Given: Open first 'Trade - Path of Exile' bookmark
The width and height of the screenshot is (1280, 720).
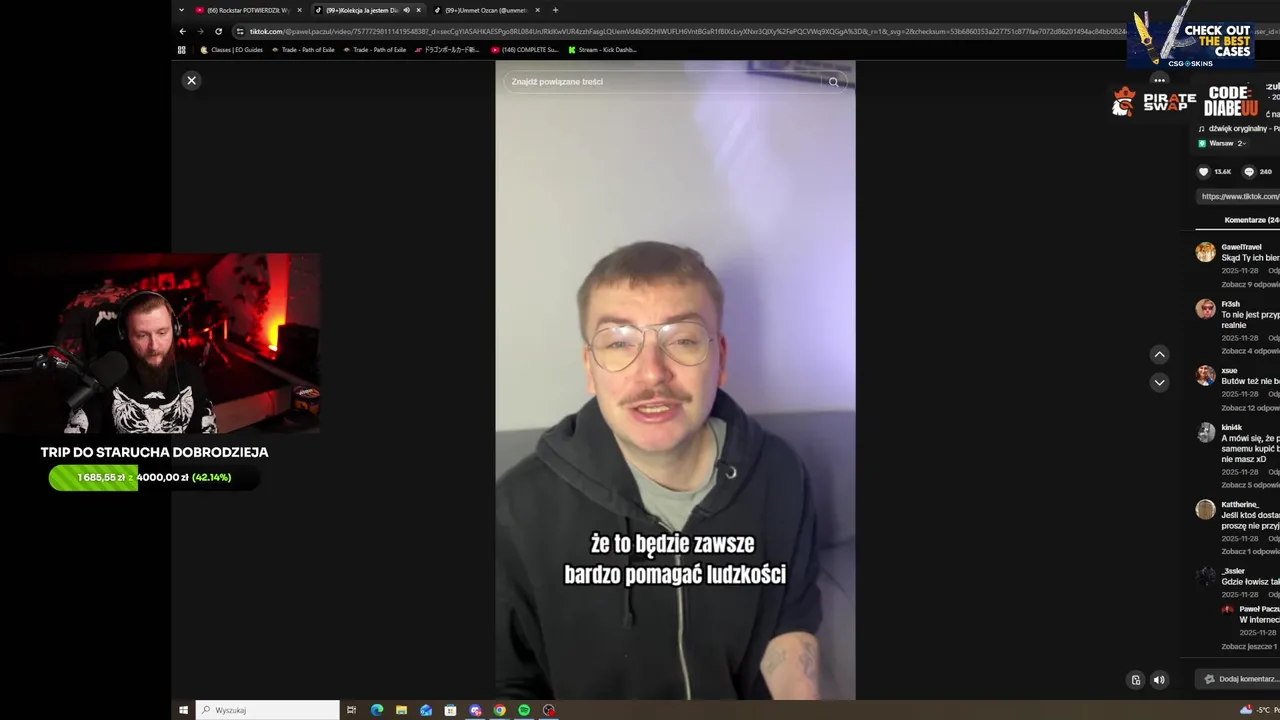Looking at the screenshot, I should click(303, 49).
